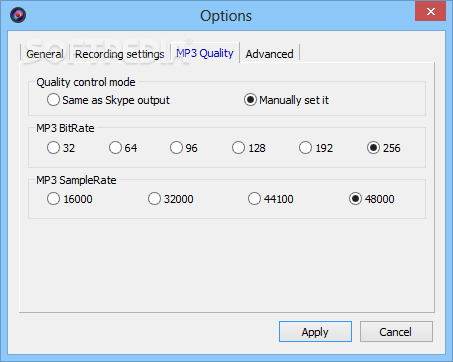453x362 pixels.
Task: Set MP3 bitrate to 64
Action: pyautogui.click(x=123, y=148)
